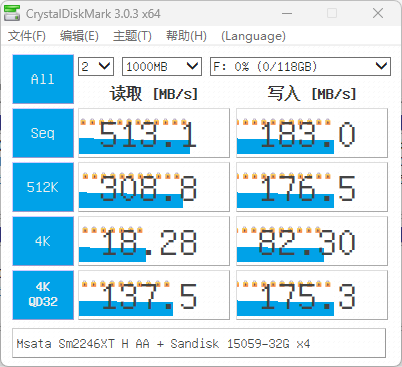
Task: Click the 读取 [MB/s] column header
Action: coord(154,94)
